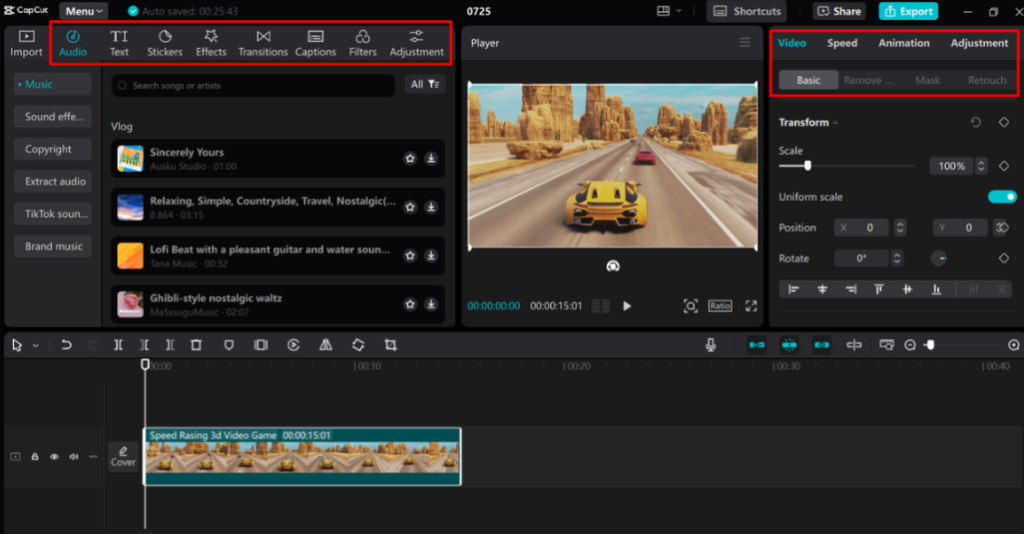The width and height of the screenshot is (1024, 534).
Task: Open the Player hamburger menu
Action: click(744, 42)
